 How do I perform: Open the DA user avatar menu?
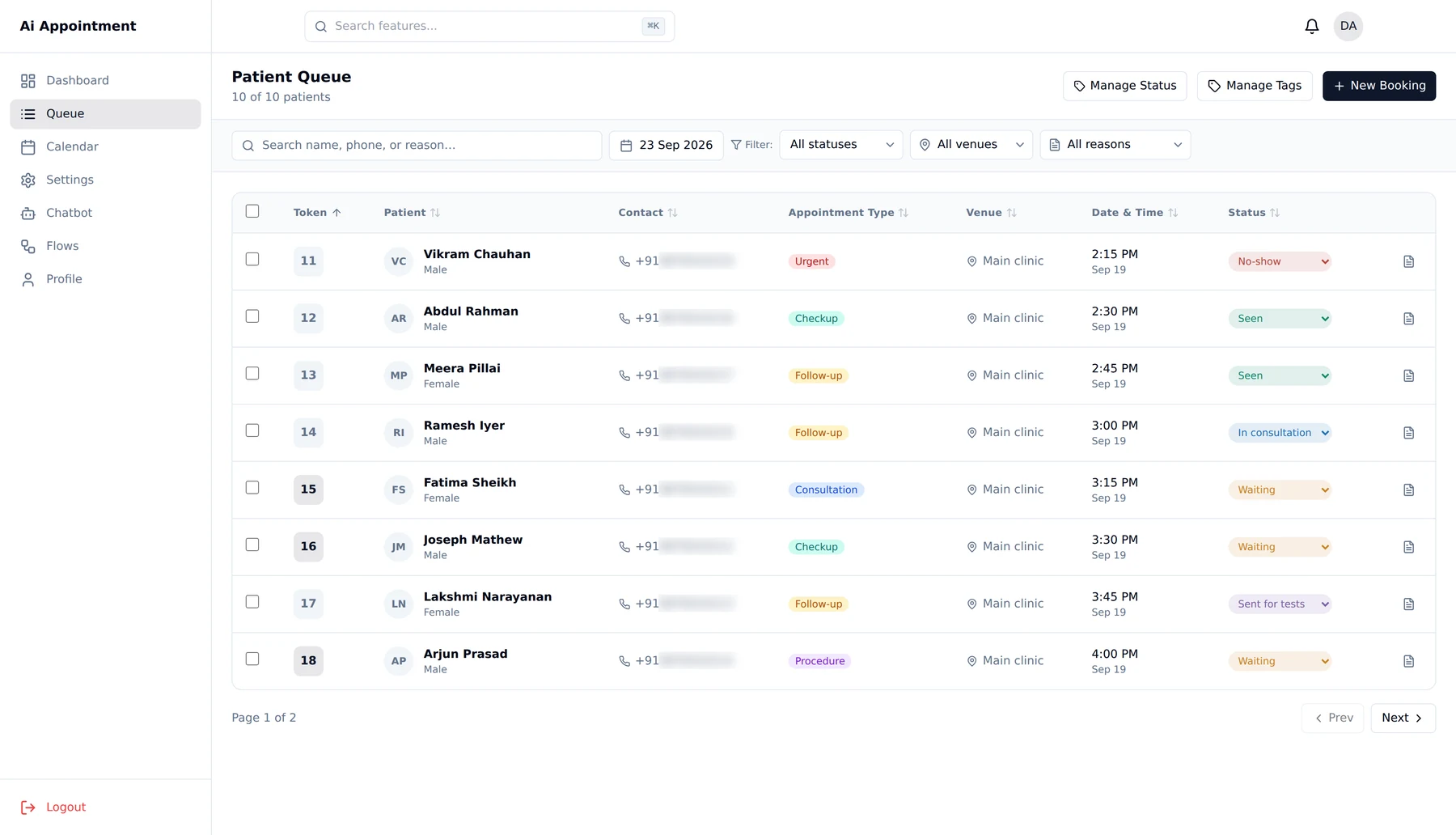1348,26
